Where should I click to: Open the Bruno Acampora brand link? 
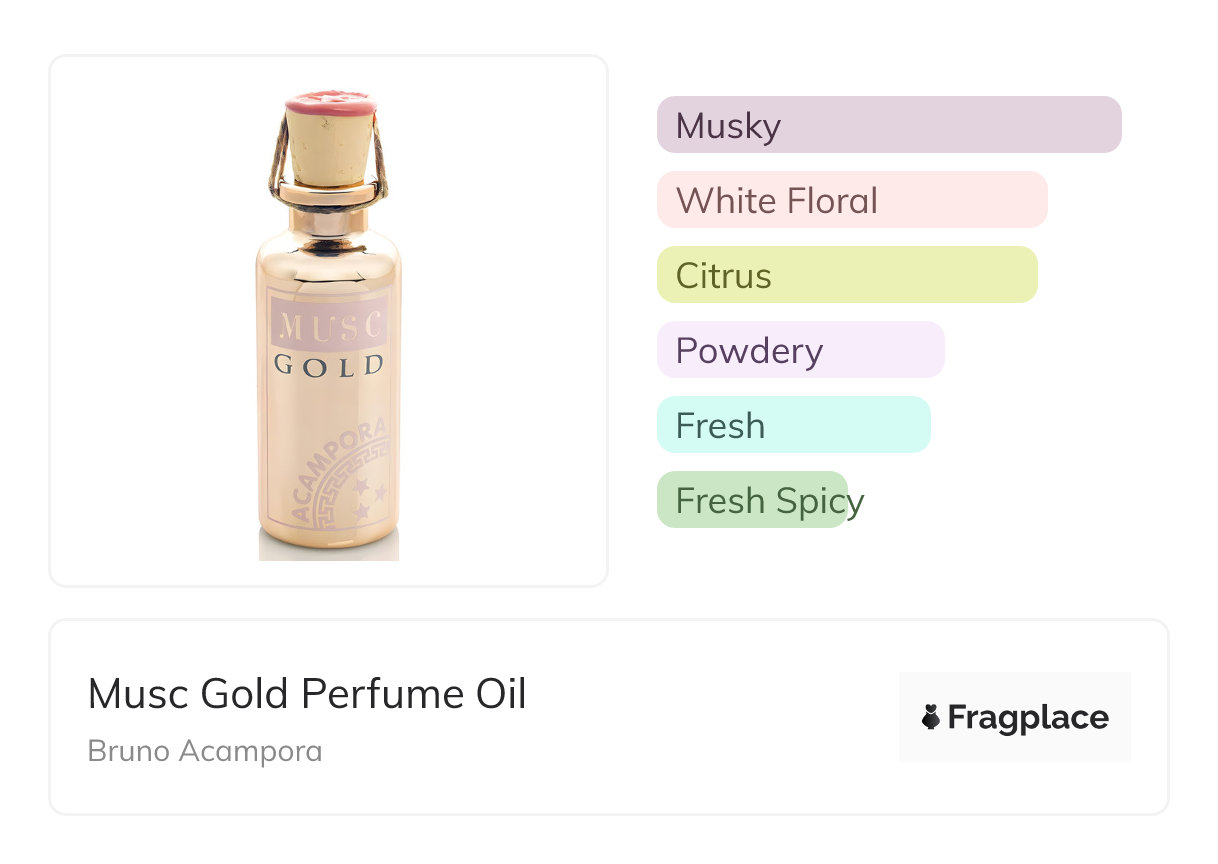click(x=205, y=751)
